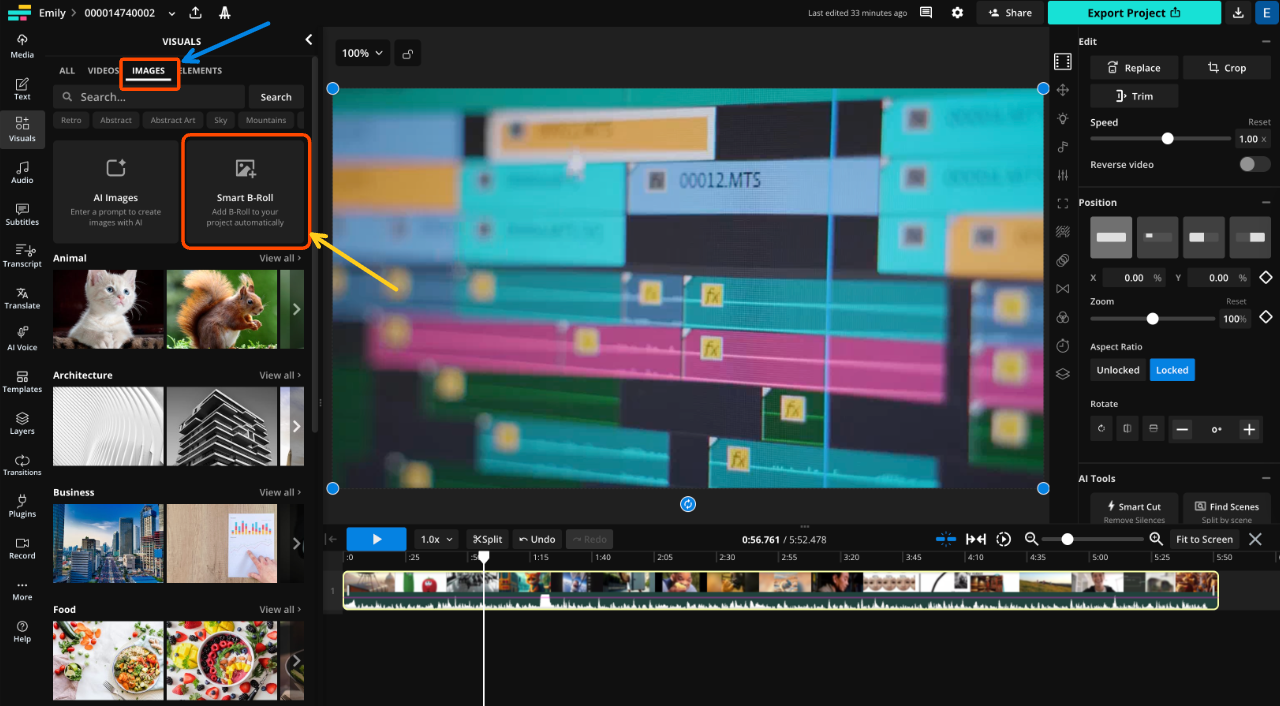1280x706 pixels.
Task: Switch to the ALL tab
Action: point(66,70)
